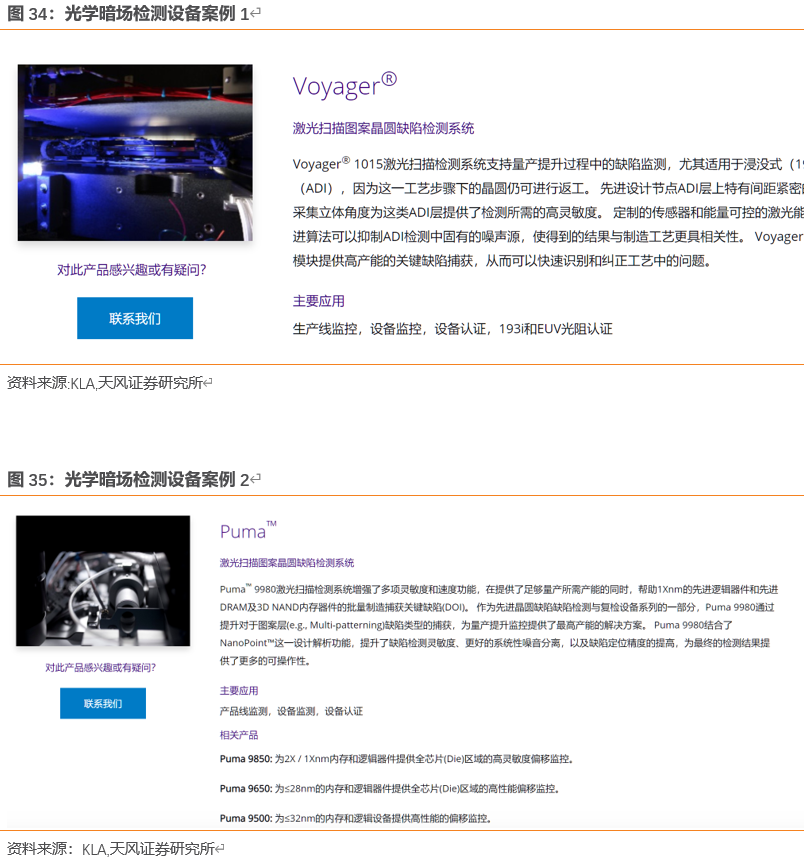Viewport: 804px width, 858px height.
Task: Click 联系我们 button under the Voyager image
Action: 135,318
